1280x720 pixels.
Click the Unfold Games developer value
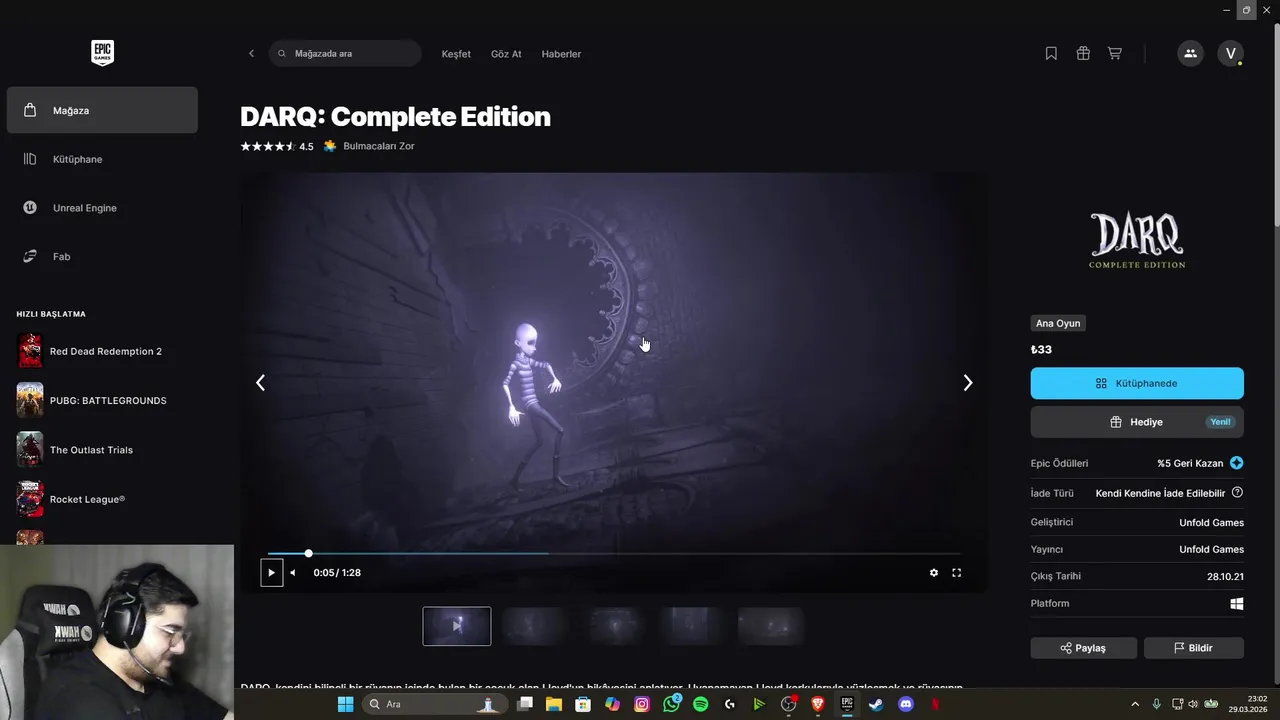[1211, 523]
